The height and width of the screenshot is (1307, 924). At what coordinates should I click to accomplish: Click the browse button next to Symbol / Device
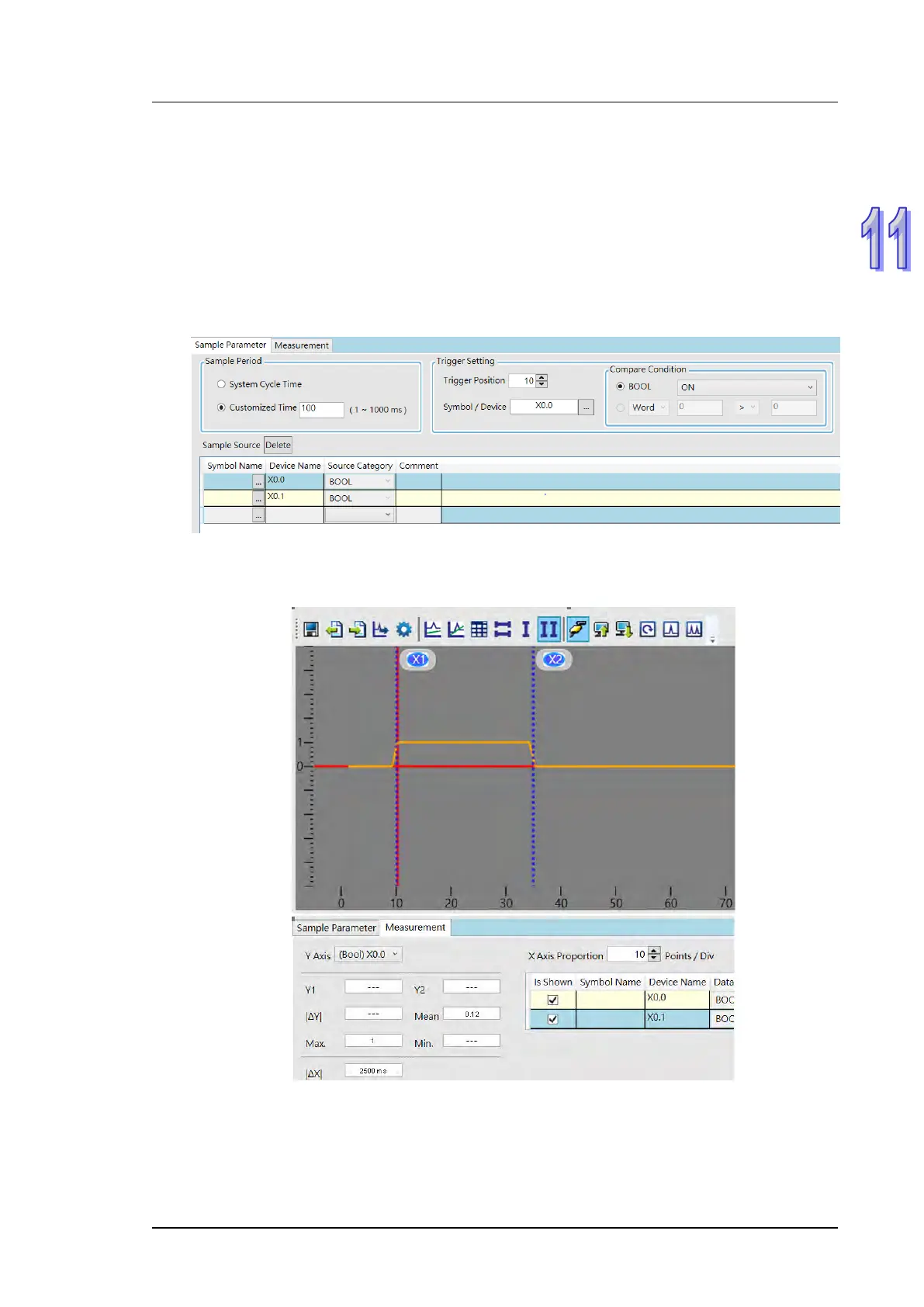click(587, 407)
